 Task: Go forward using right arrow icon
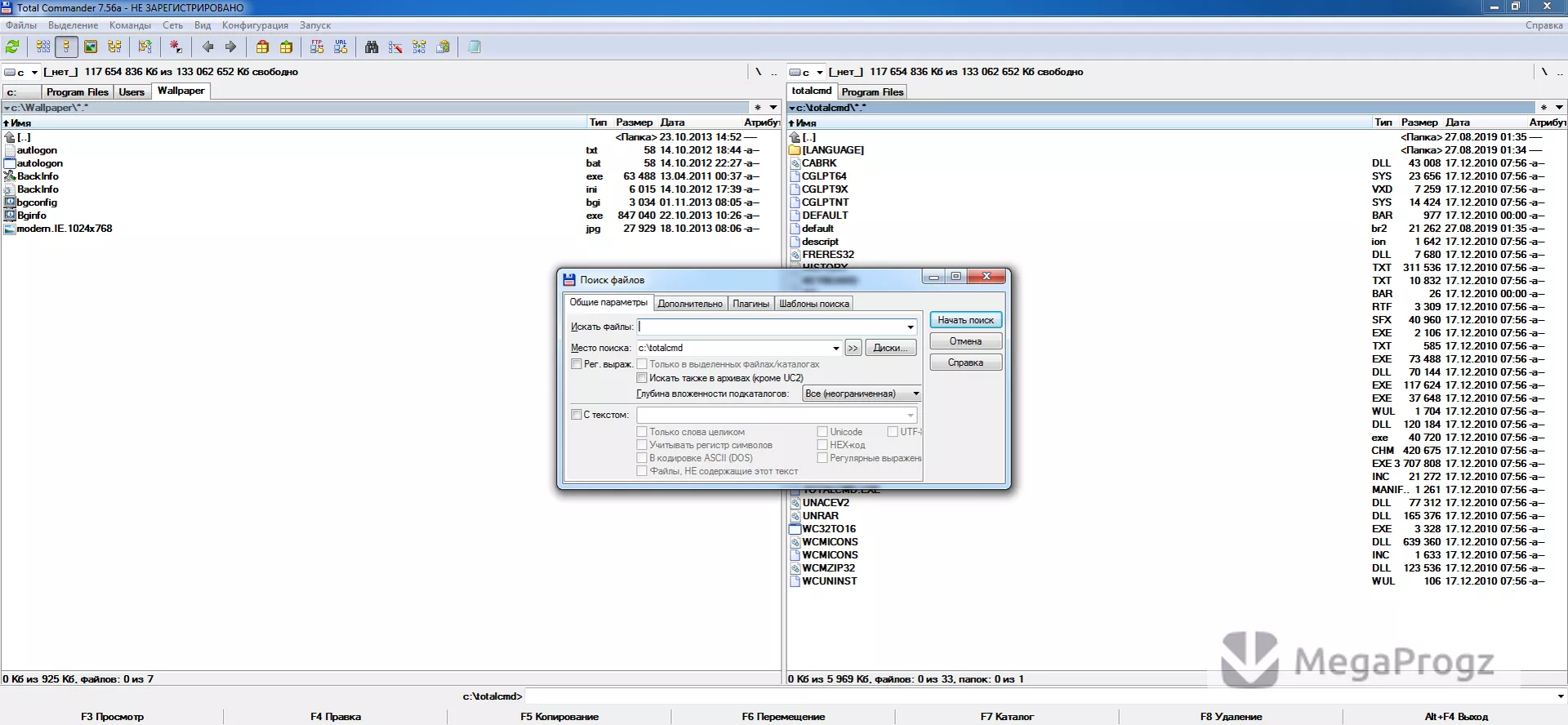[x=231, y=47]
